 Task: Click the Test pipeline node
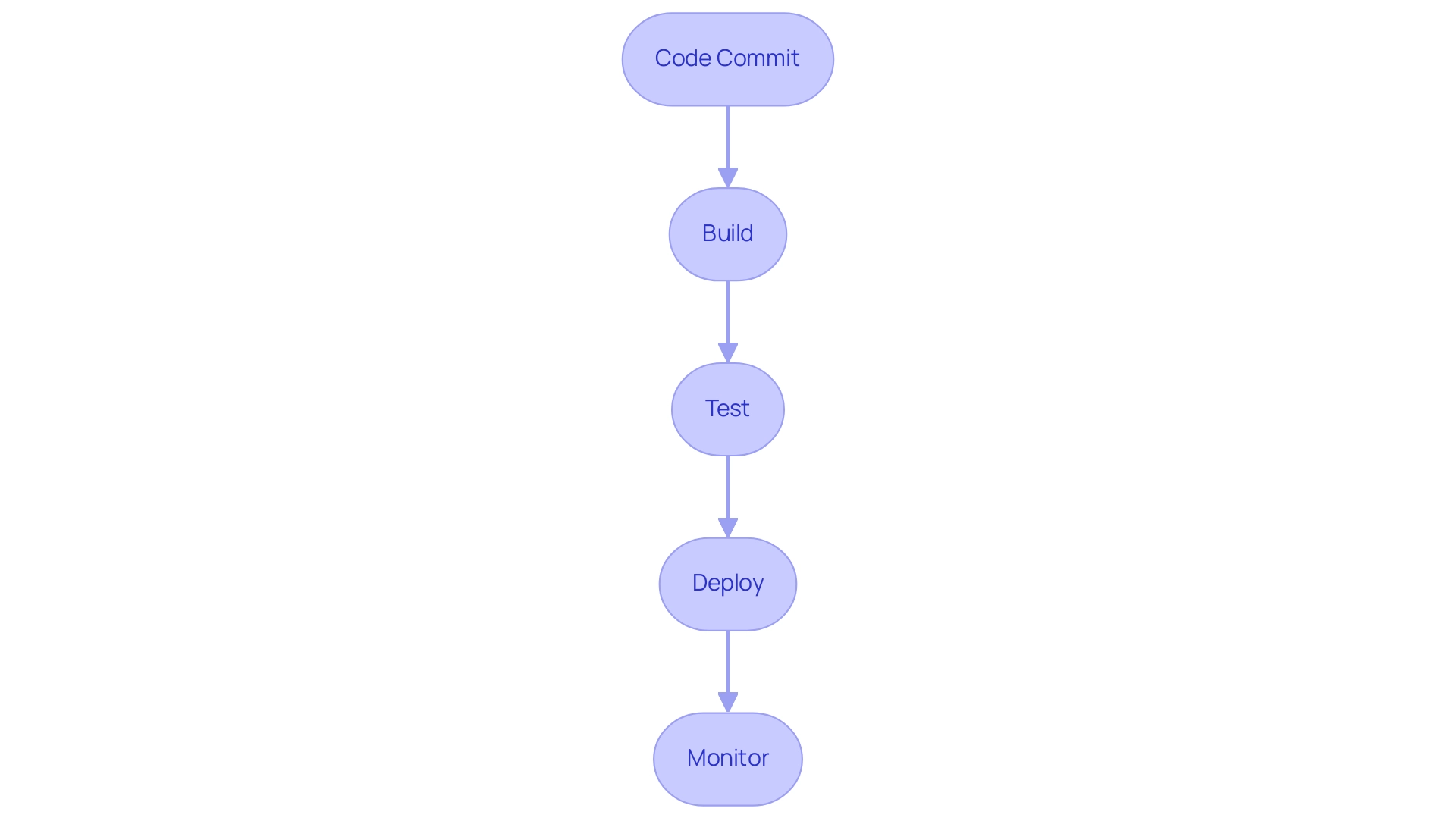click(728, 408)
